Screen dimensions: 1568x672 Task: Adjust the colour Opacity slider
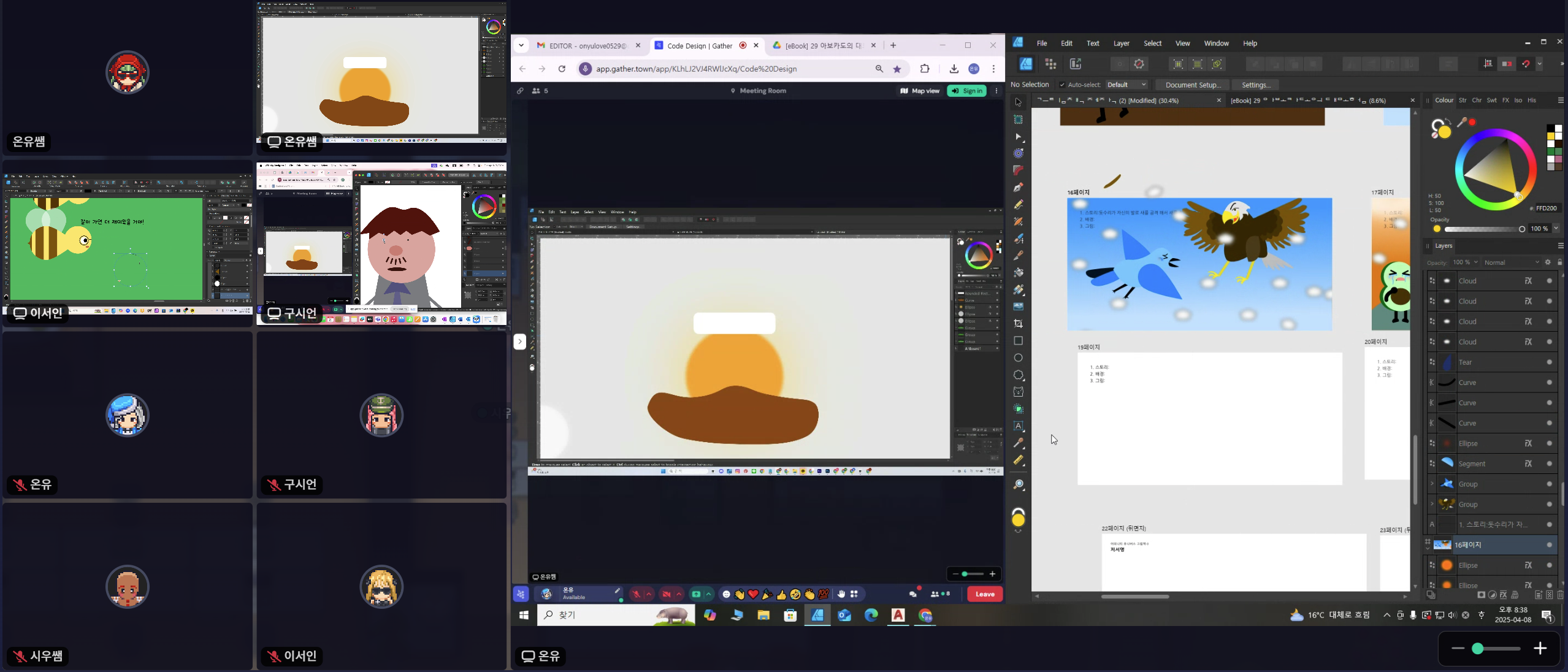[1484, 229]
